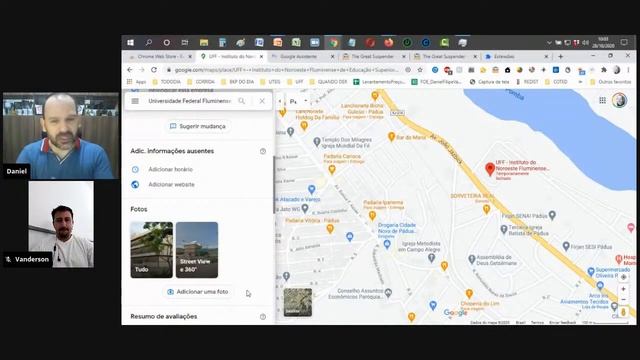This screenshot has height=360, width=640.
Task: Open help for Resumo de avaliações
Action: coord(263,317)
